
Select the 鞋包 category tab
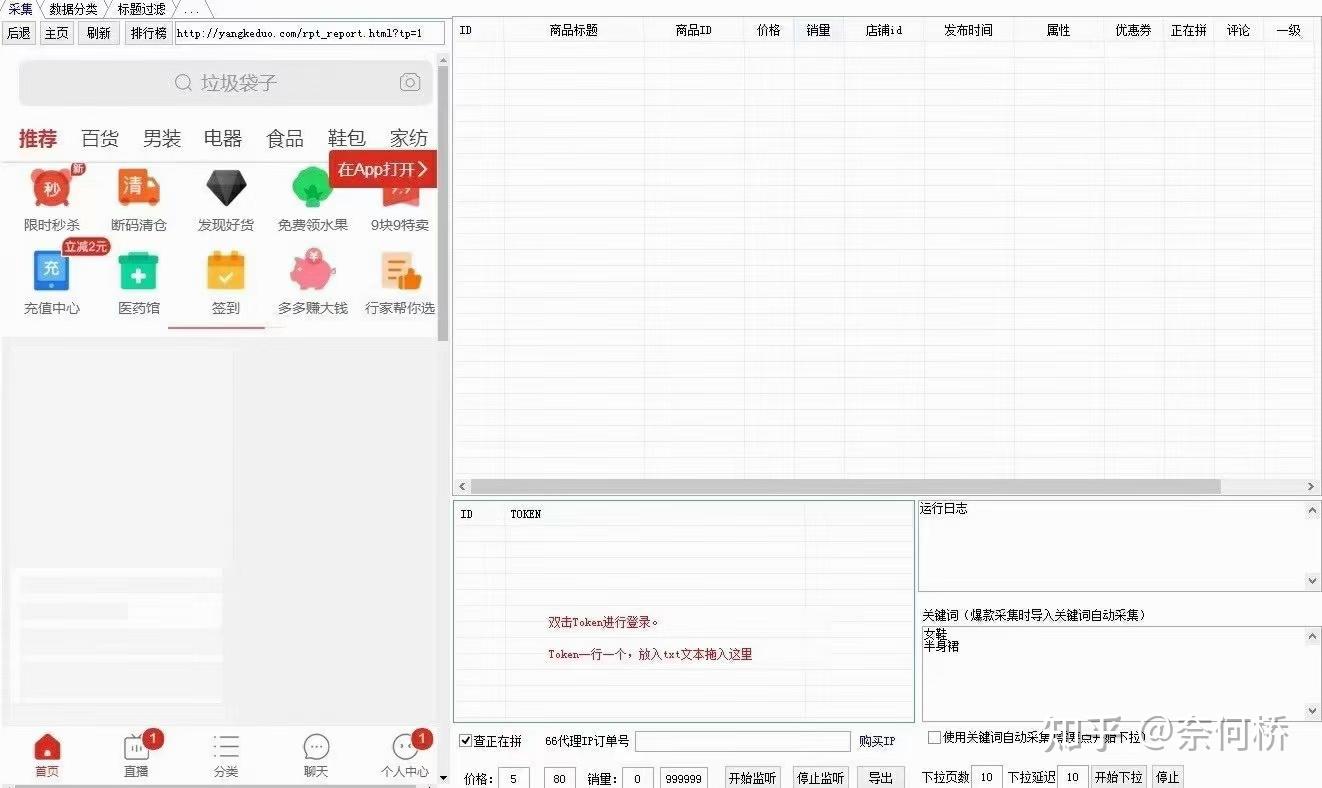click(x=347, y=139)
